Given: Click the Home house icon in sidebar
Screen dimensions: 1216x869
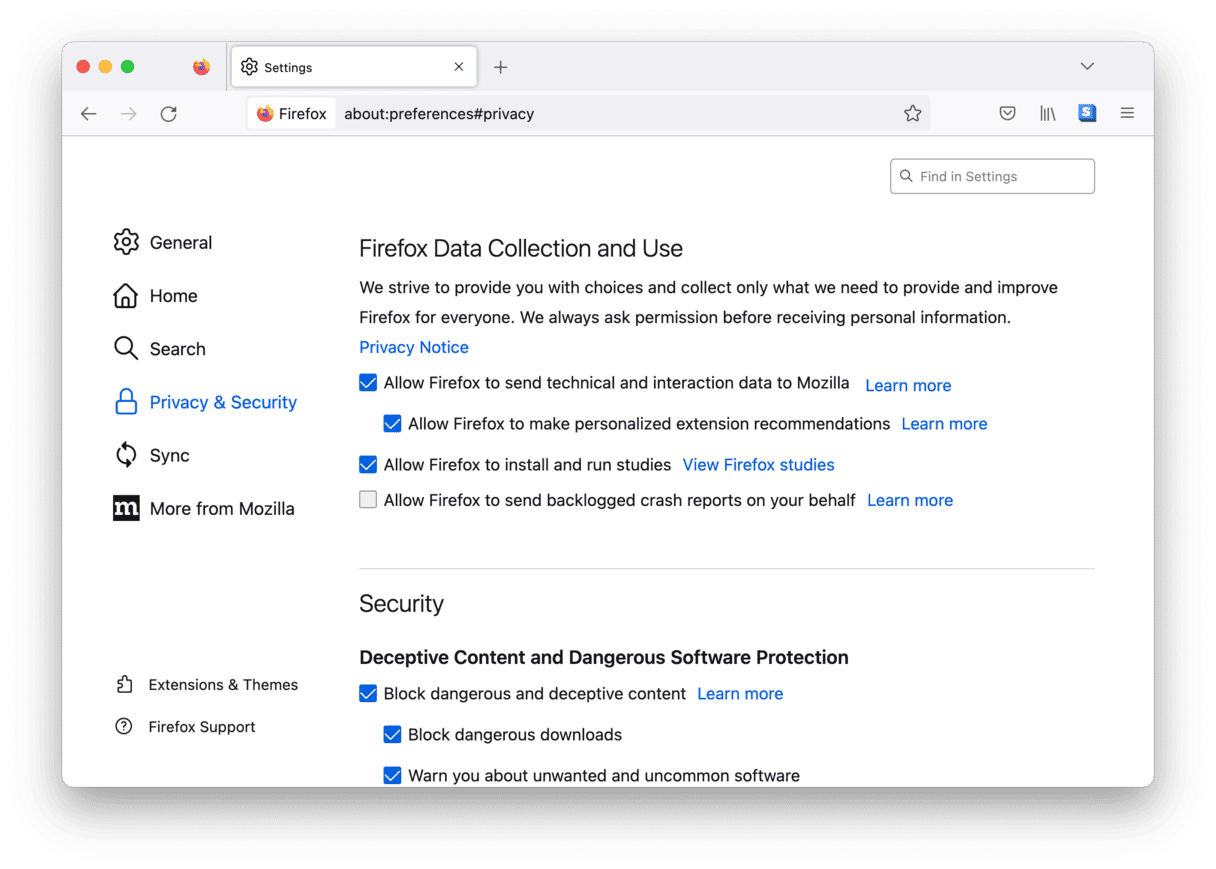Looking at the screenshot, I should tap(126, 296).
